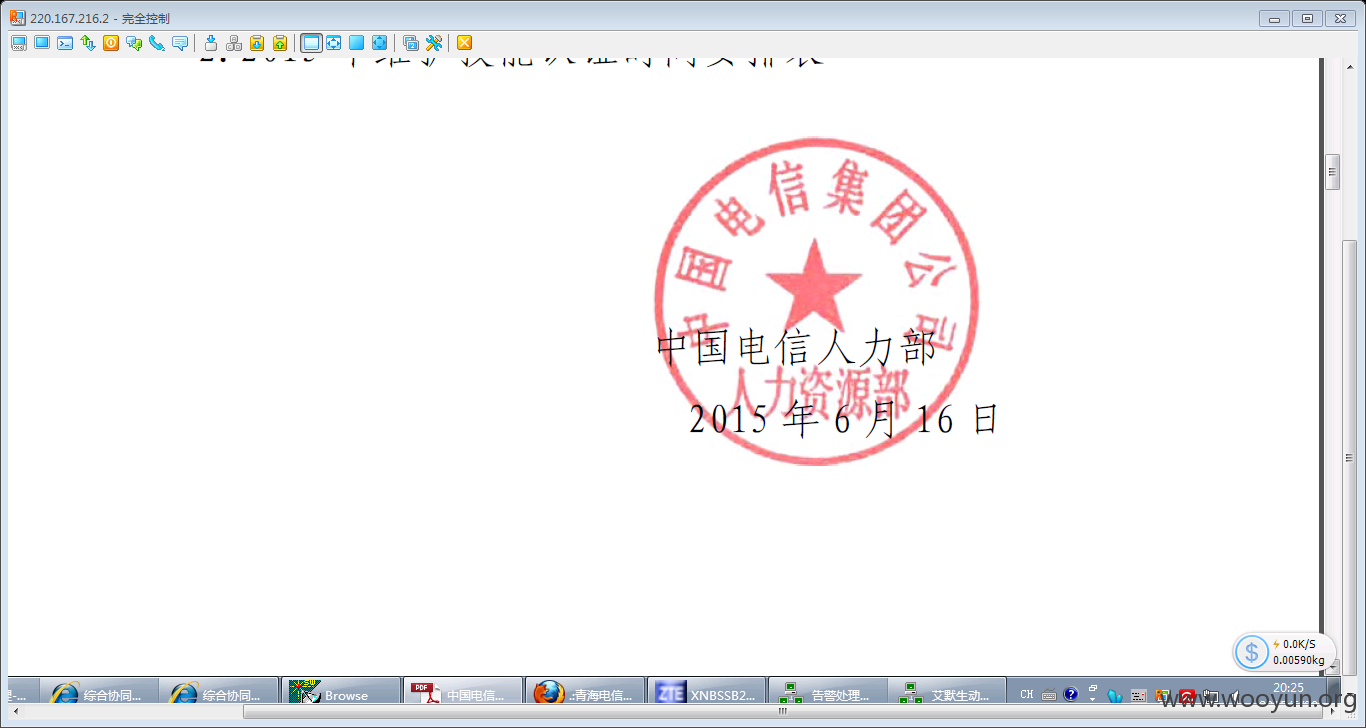Open first 综合协同 Internet Explorer taskbar item
Viewport: 1366px width, 728px height.
coord(99,693)
